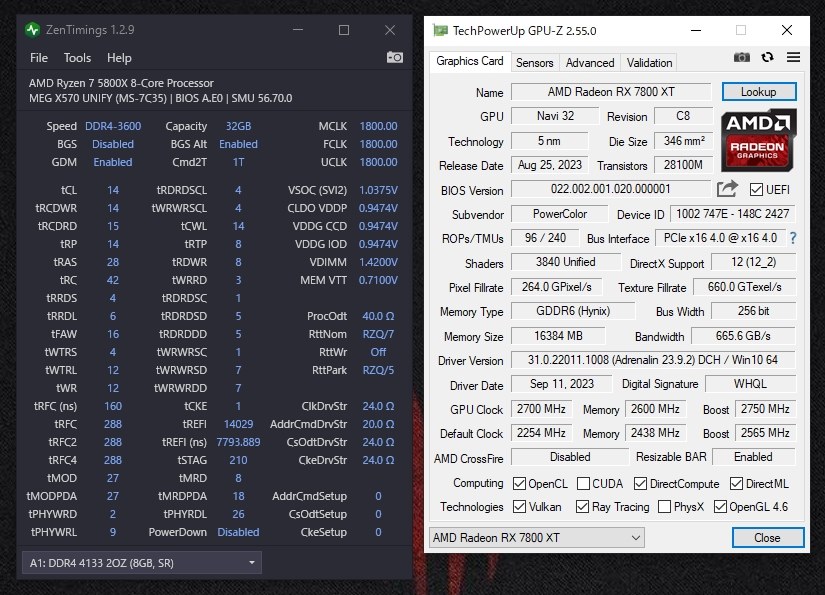Switch to the Sensors tab
This screenshot has height=595, width=825.
[534, 62]
